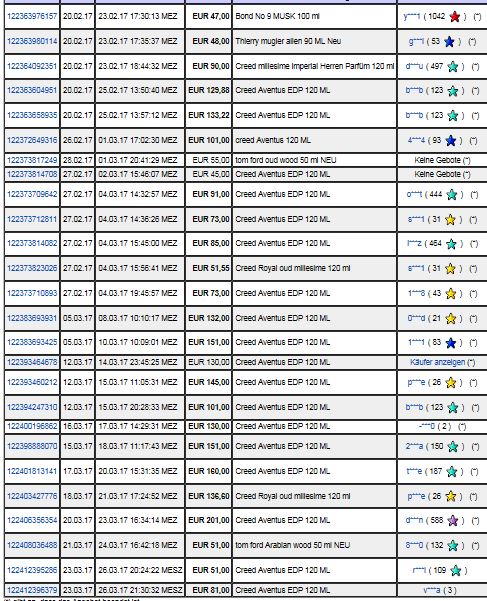
Task: Select the 'EUR 160,00' price cell
Action: [209, 471]
